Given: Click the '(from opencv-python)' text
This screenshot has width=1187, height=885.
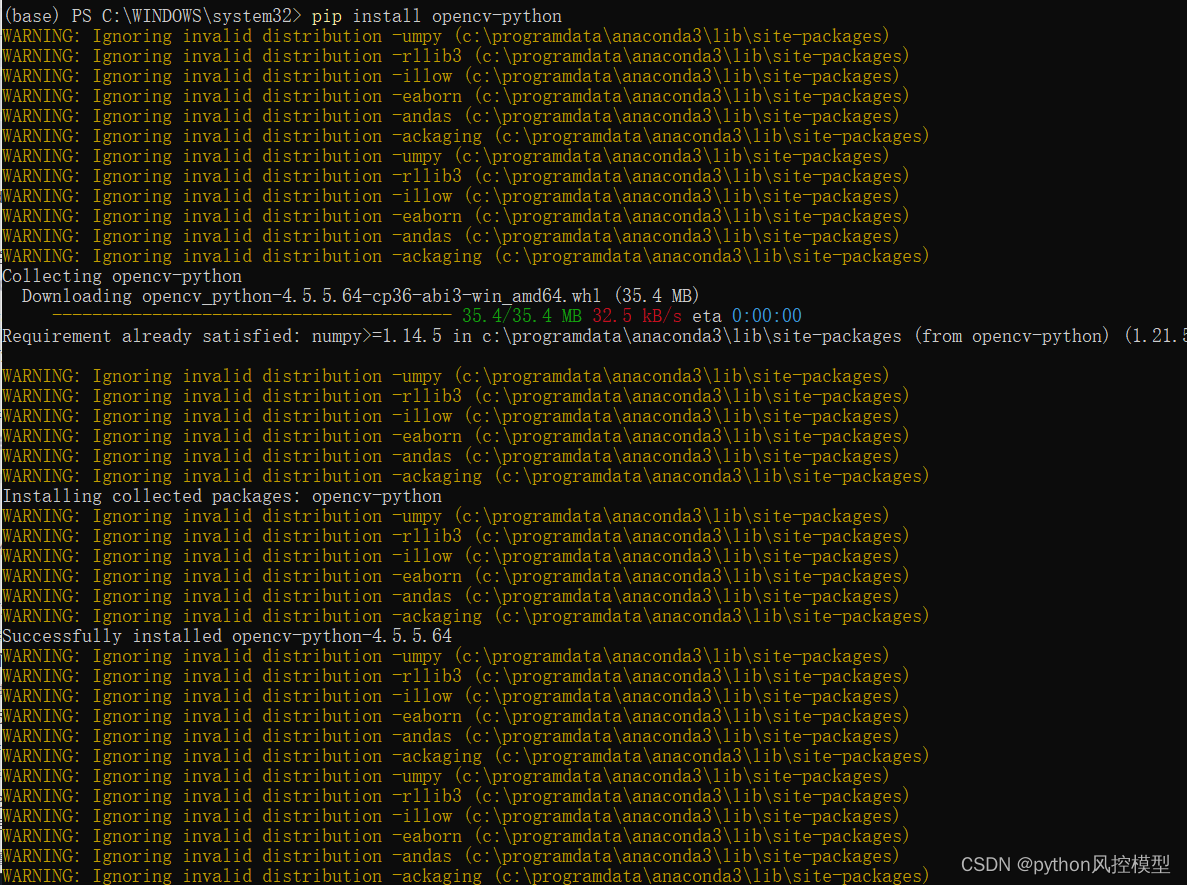Looking at the screenshot, I should [x=1011, y=336].
